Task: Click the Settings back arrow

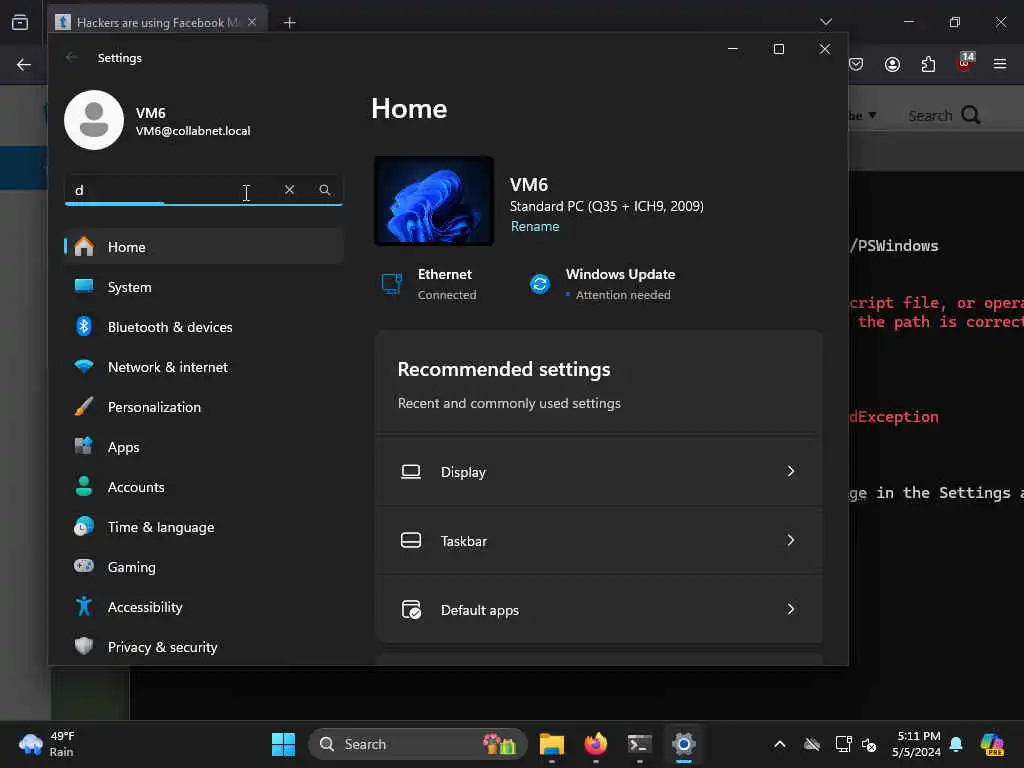Action: [x=71, y=57]
